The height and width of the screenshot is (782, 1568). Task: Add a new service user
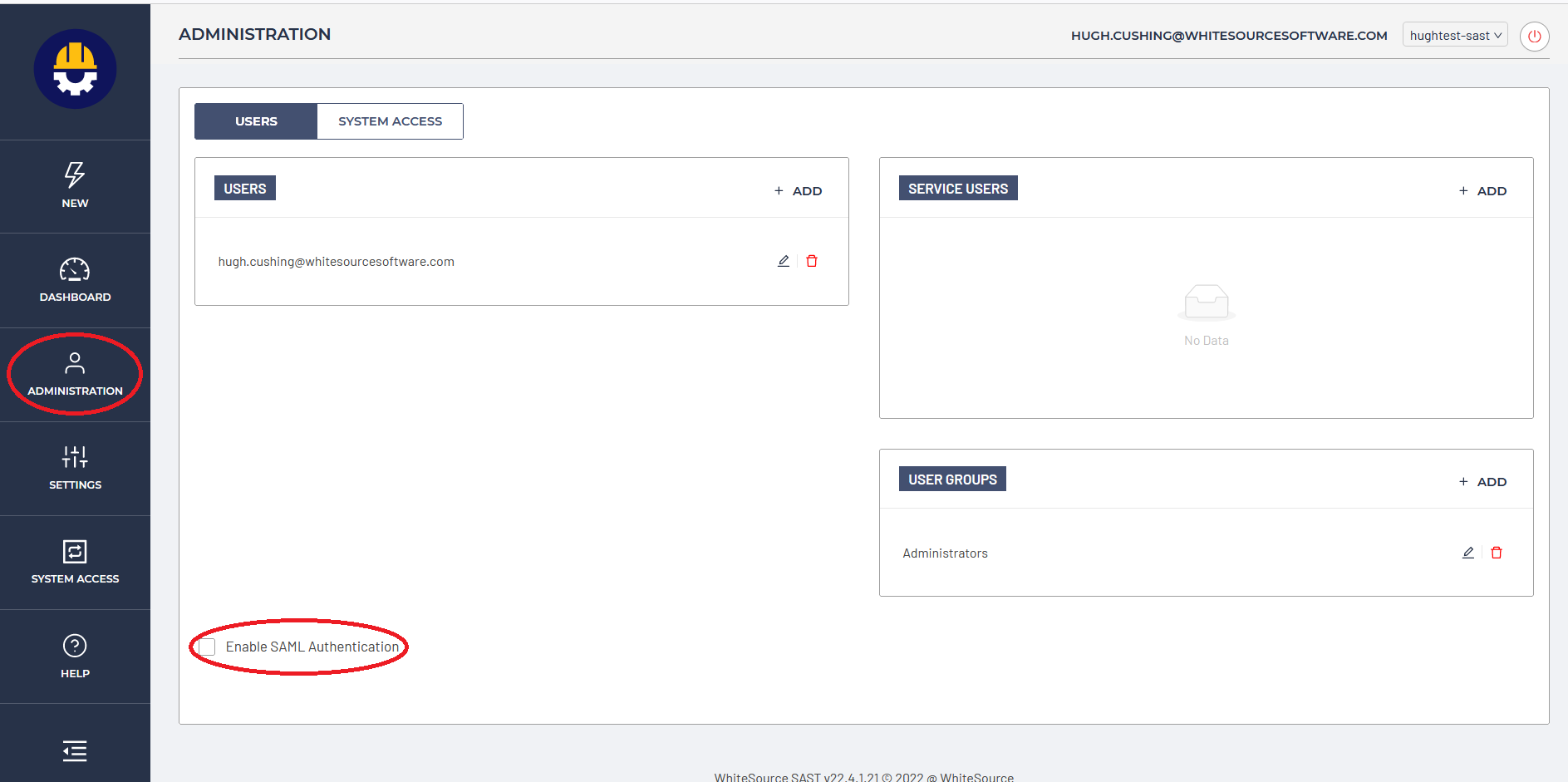1482,191
